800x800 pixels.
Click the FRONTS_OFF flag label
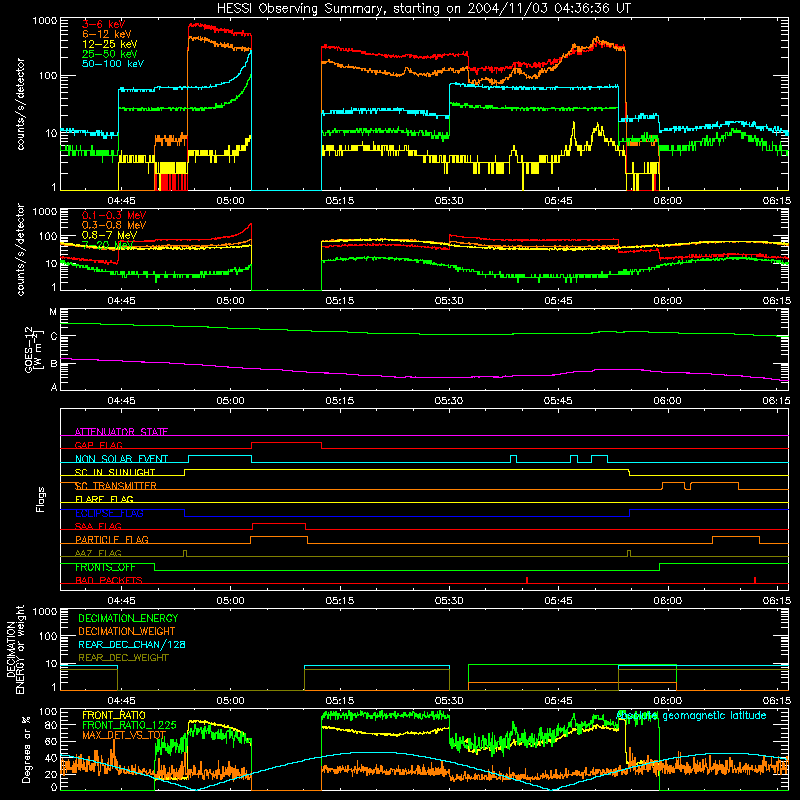pos(105,567)
